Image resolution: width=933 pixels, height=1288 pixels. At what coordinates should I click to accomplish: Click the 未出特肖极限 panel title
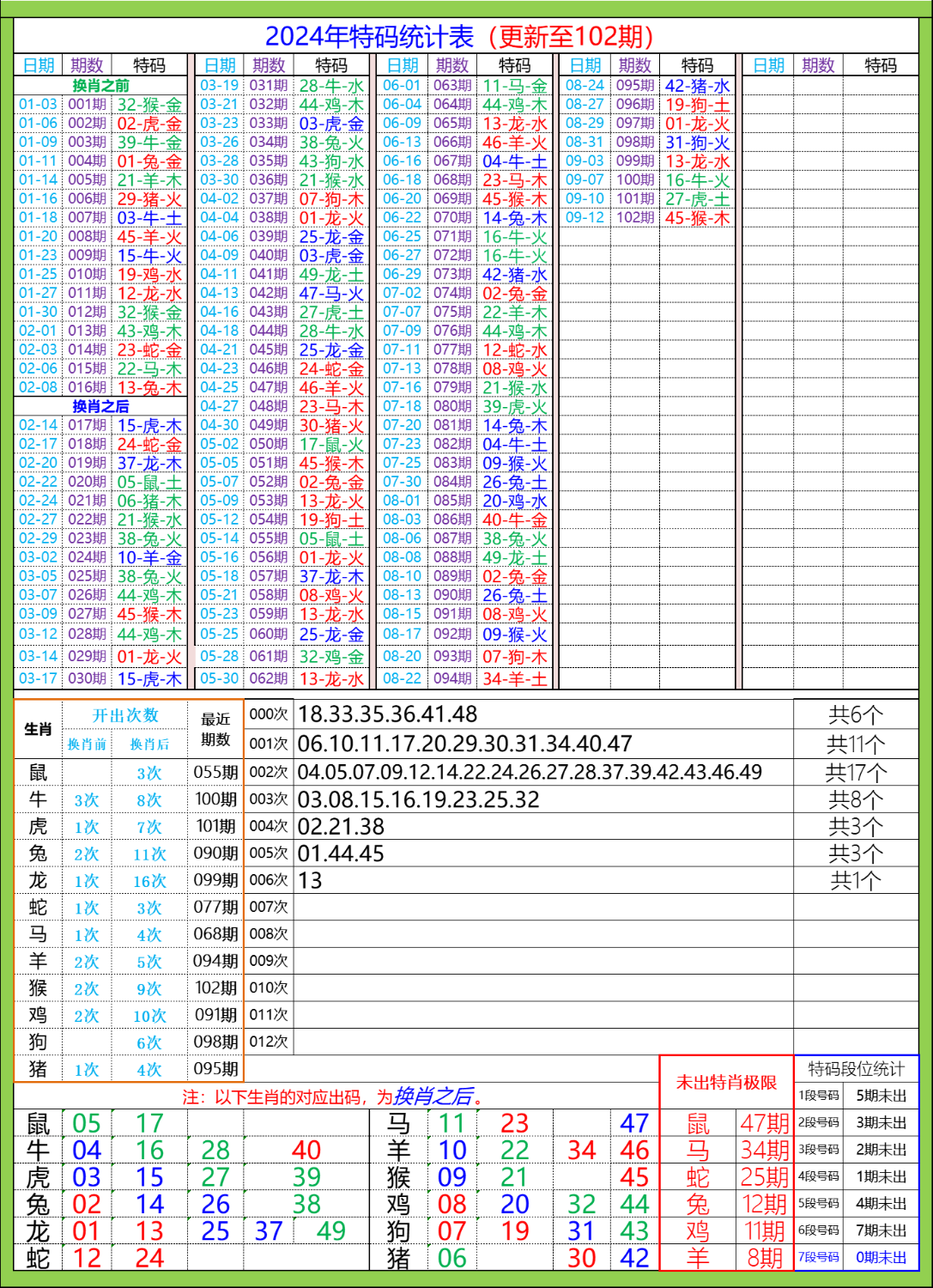point(725,1084)
